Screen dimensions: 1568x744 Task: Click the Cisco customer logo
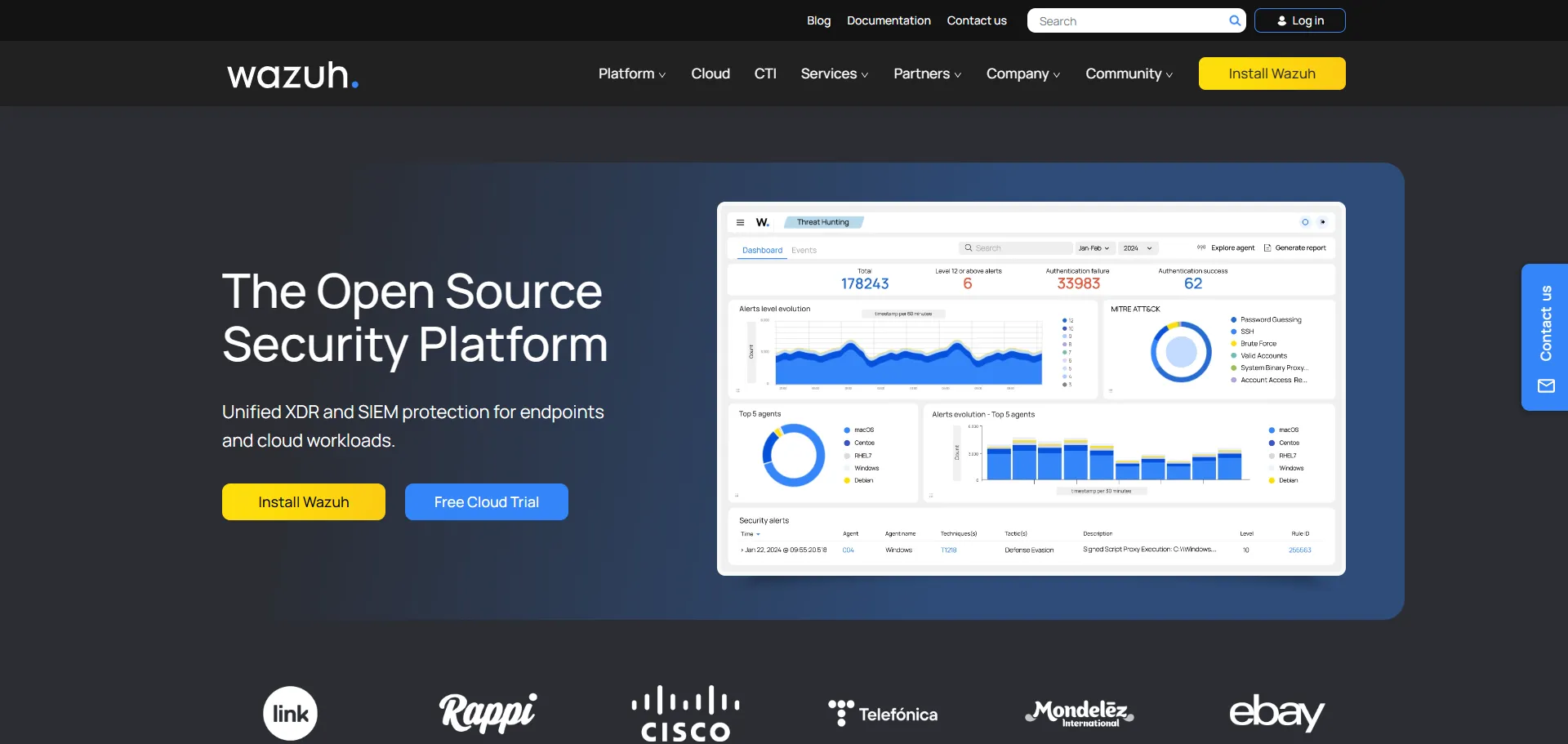(x=686, y=714)
